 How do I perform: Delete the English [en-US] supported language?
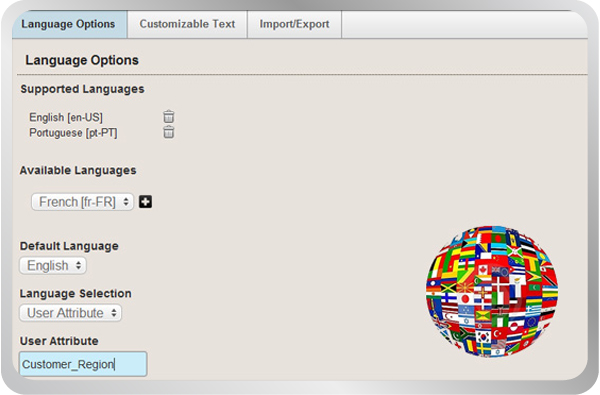click(169, 116)
